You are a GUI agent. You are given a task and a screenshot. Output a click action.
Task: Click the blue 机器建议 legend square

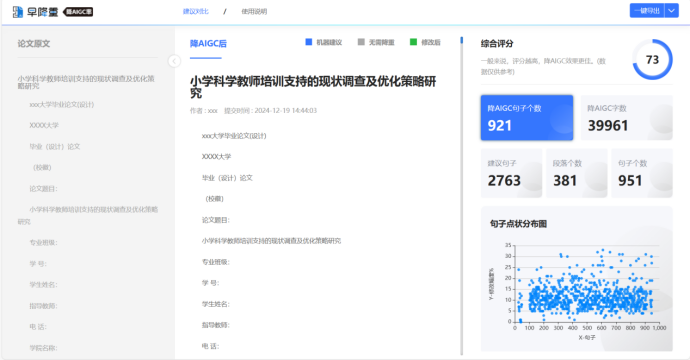(x=308, y=42)
